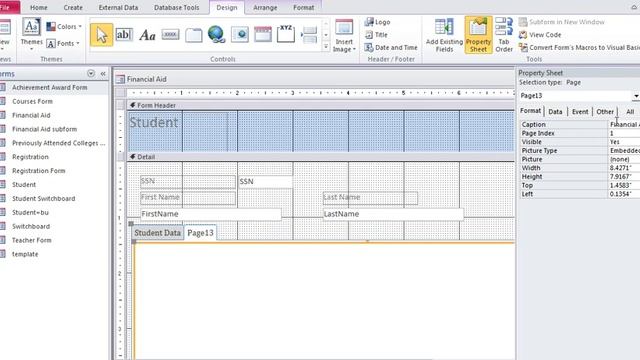Image resolution: width=640 pixels, height=360 pixels.
Task: Open Property Sheet Other tab
Action: 605,111
